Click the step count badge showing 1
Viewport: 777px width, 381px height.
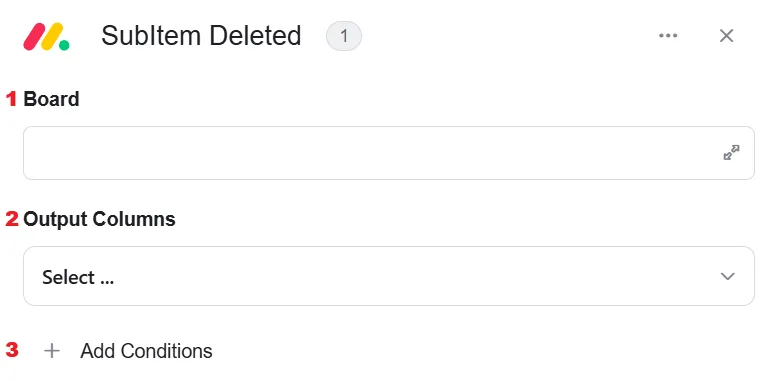click(344, 36)
